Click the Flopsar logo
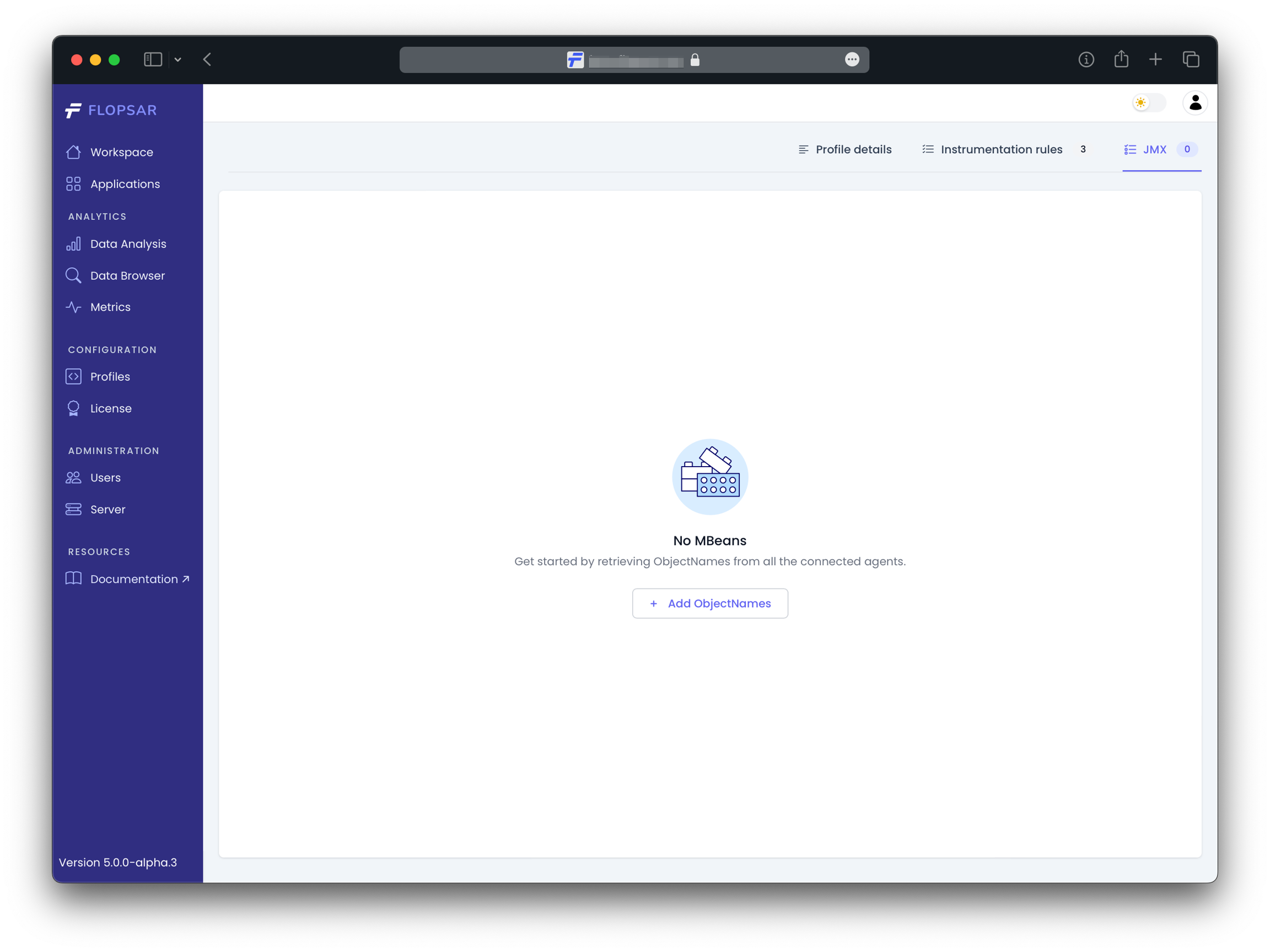 click(x=110, y=110)
